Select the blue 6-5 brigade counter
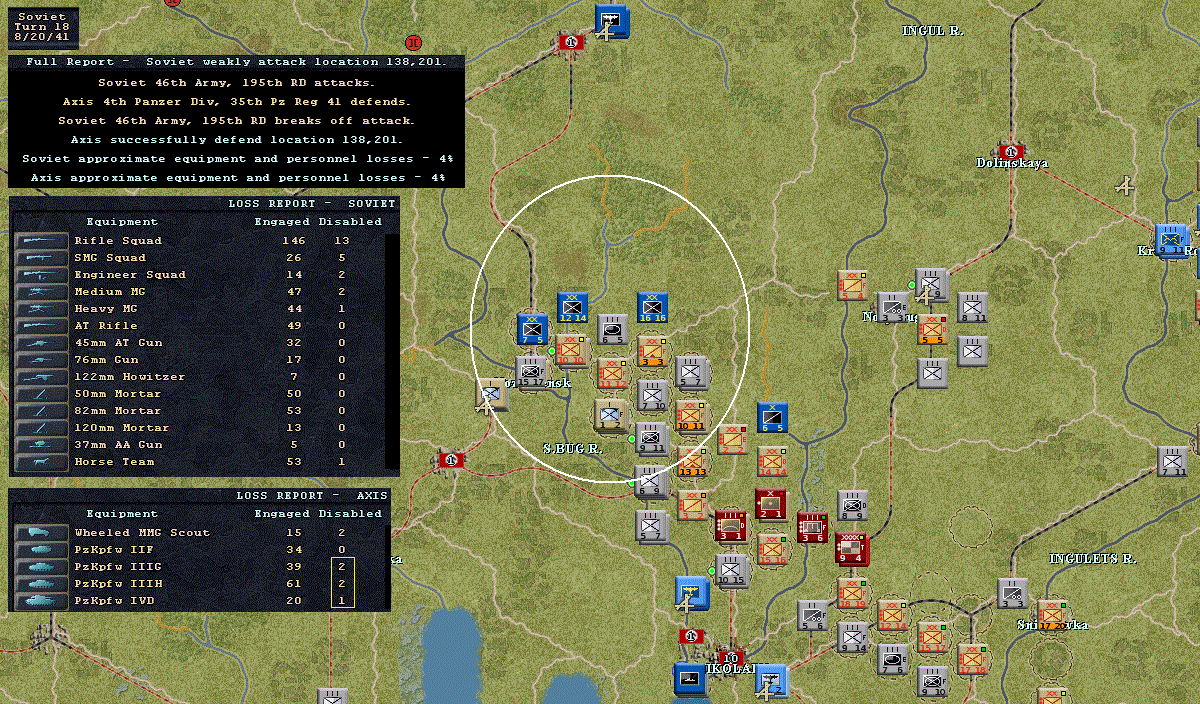This screenshot has width=1200, height=704. point(772,417)
